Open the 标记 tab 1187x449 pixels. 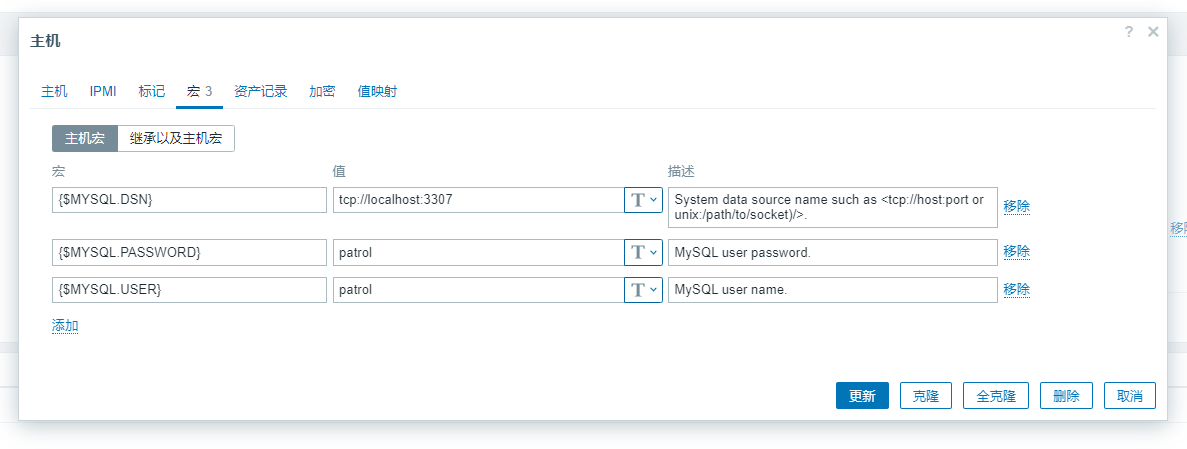(x=151, y=92)
